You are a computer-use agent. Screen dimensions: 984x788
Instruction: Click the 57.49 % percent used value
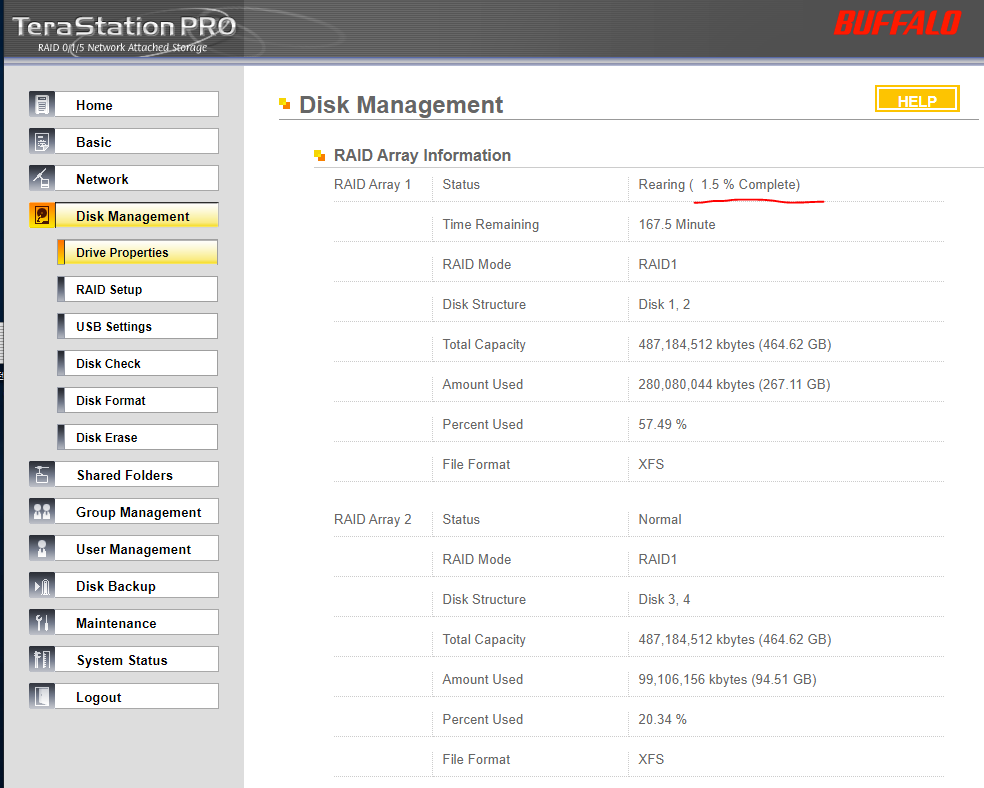point(662,425)
